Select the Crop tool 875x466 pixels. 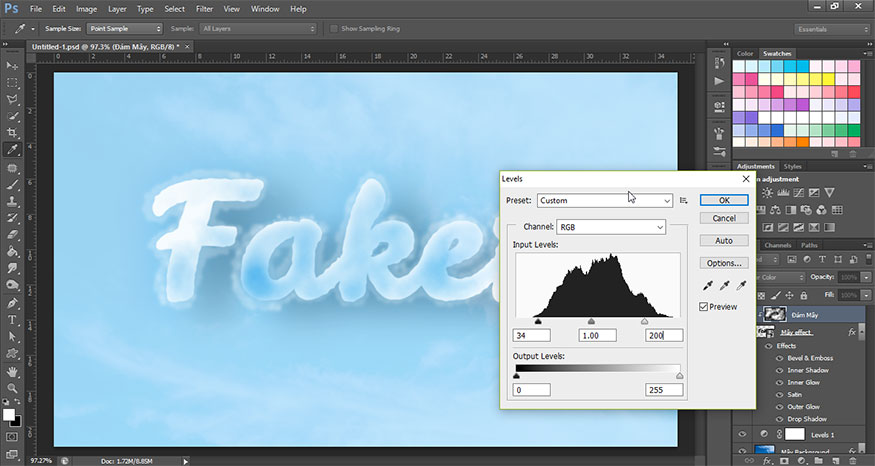pos(12,133)
